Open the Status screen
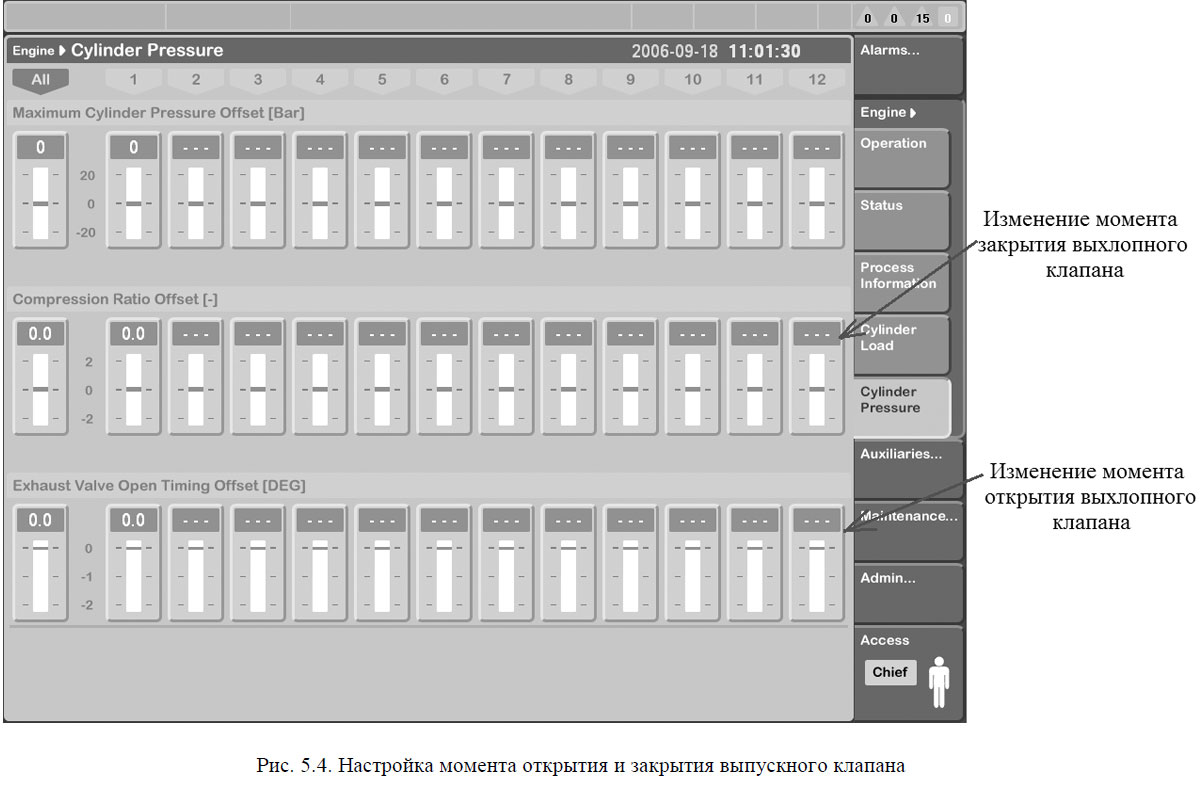 click(x=903, y=220)
